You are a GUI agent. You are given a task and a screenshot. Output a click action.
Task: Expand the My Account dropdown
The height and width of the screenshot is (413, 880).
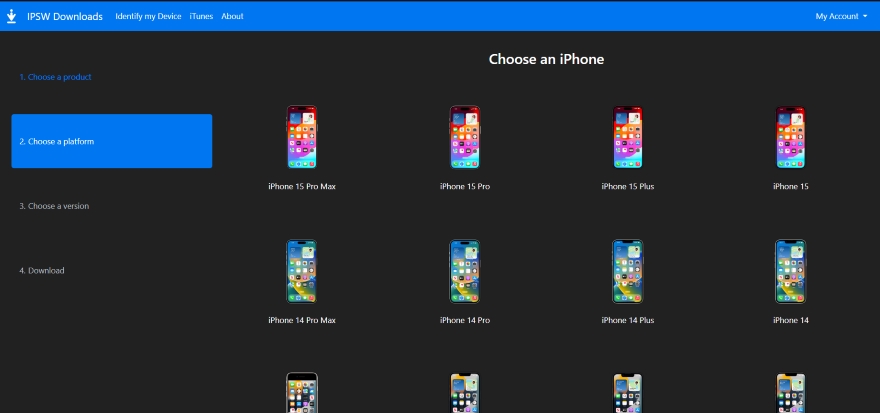(841, 16)
